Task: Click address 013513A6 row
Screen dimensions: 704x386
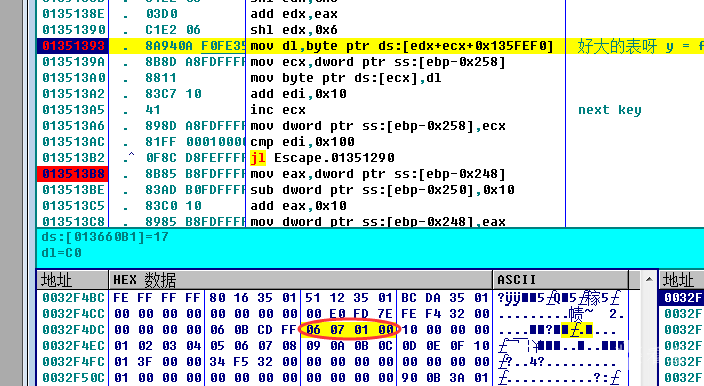Action: coord(73,126)
